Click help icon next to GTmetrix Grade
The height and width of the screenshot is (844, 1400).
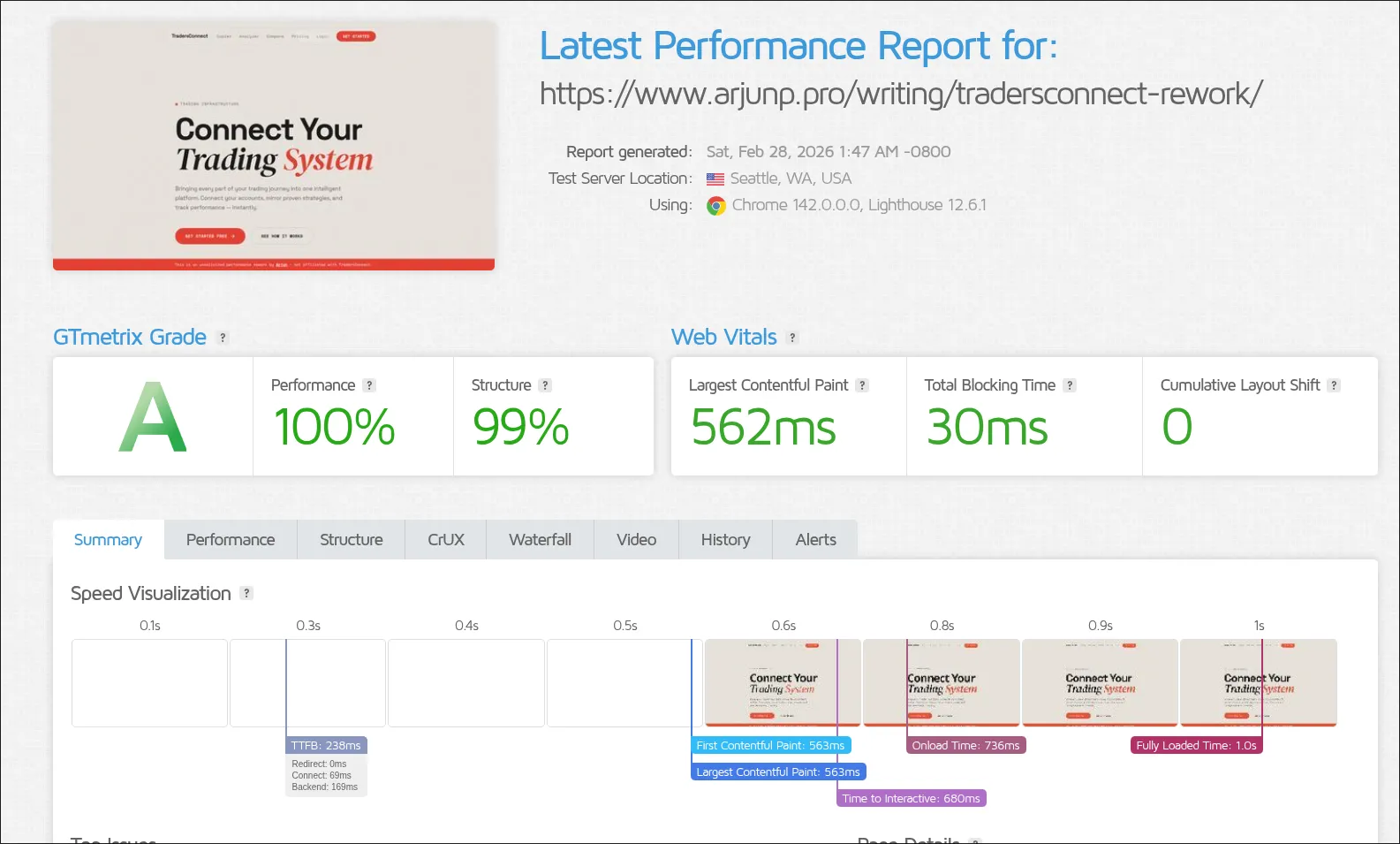(223, 338)
